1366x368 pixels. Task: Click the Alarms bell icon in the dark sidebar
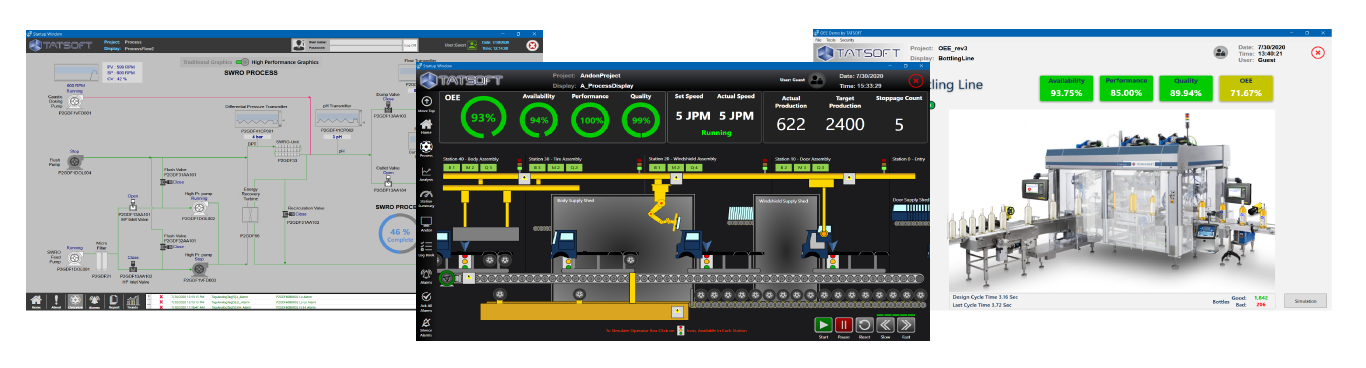click(x=427, y=273)
